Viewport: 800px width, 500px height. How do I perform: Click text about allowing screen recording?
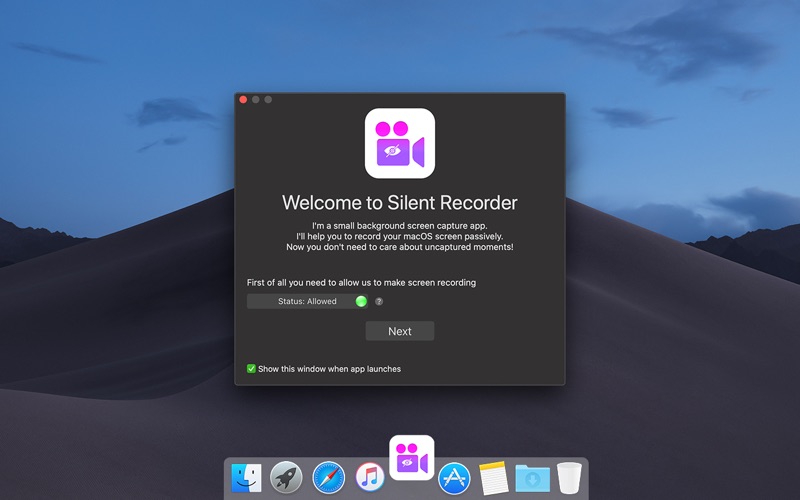[361, 283]
